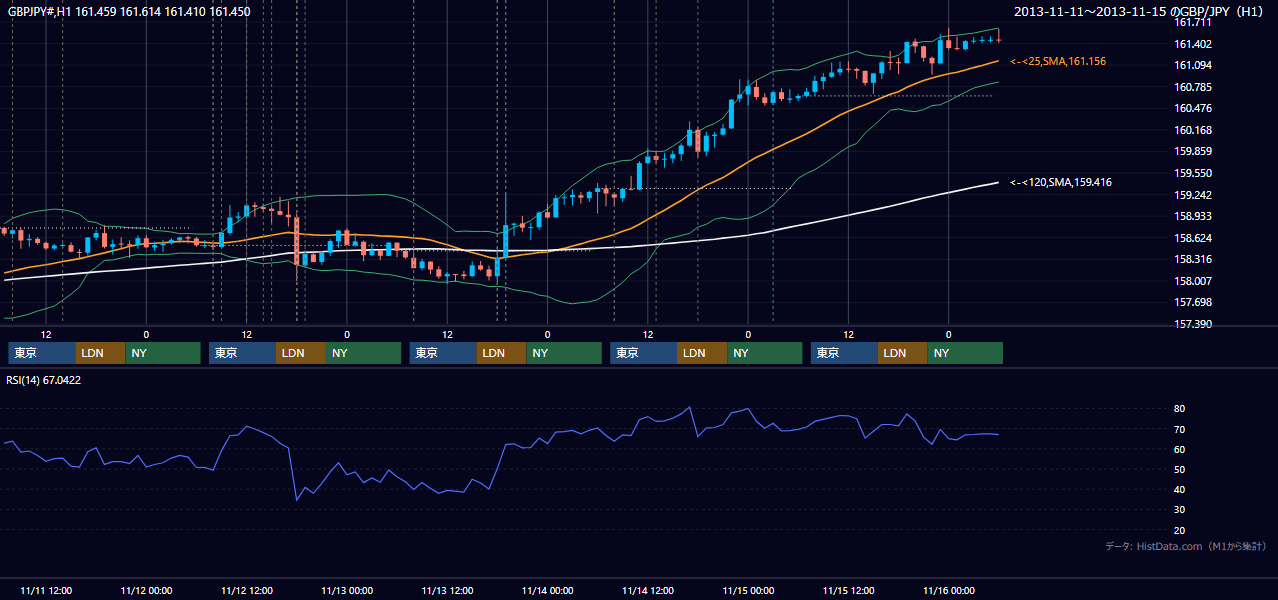
Task: Click price axis label 158.007
Action: coord(1193,281)
